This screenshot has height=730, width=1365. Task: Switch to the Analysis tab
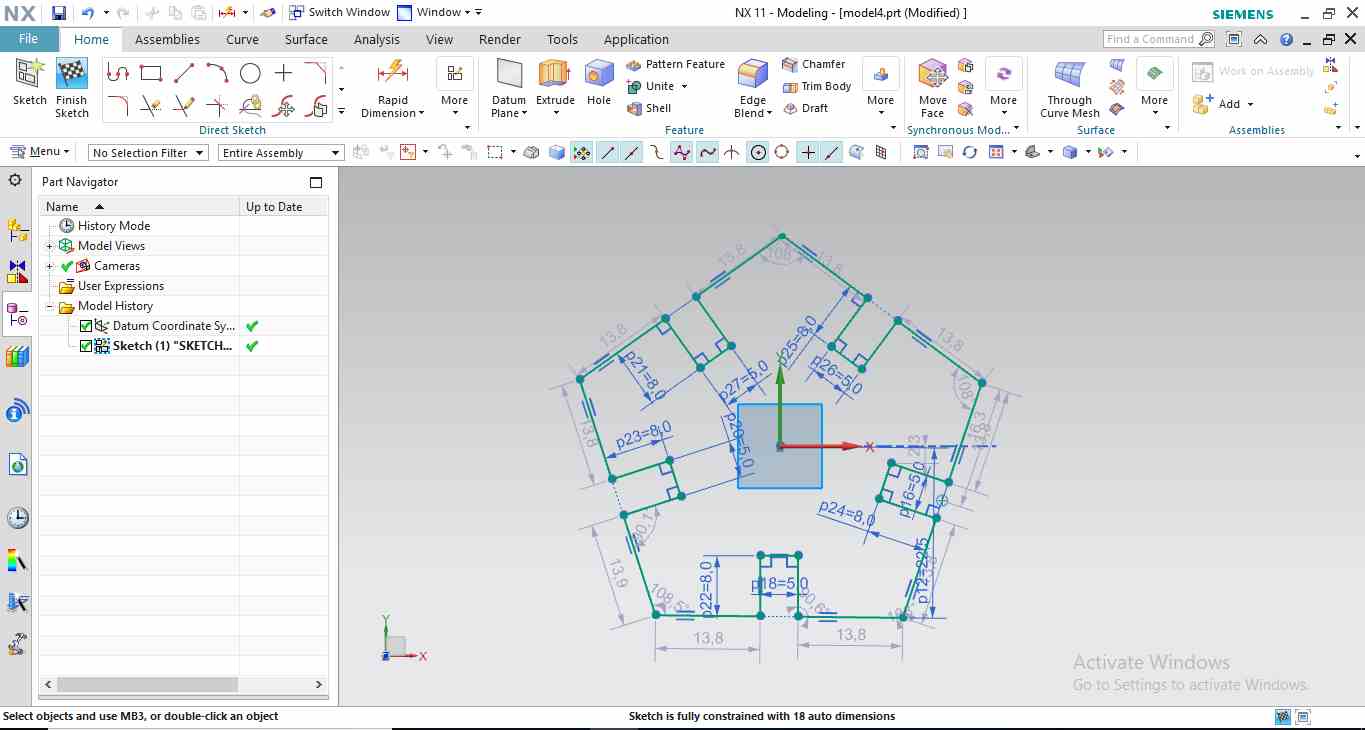[x=377, y=40]
